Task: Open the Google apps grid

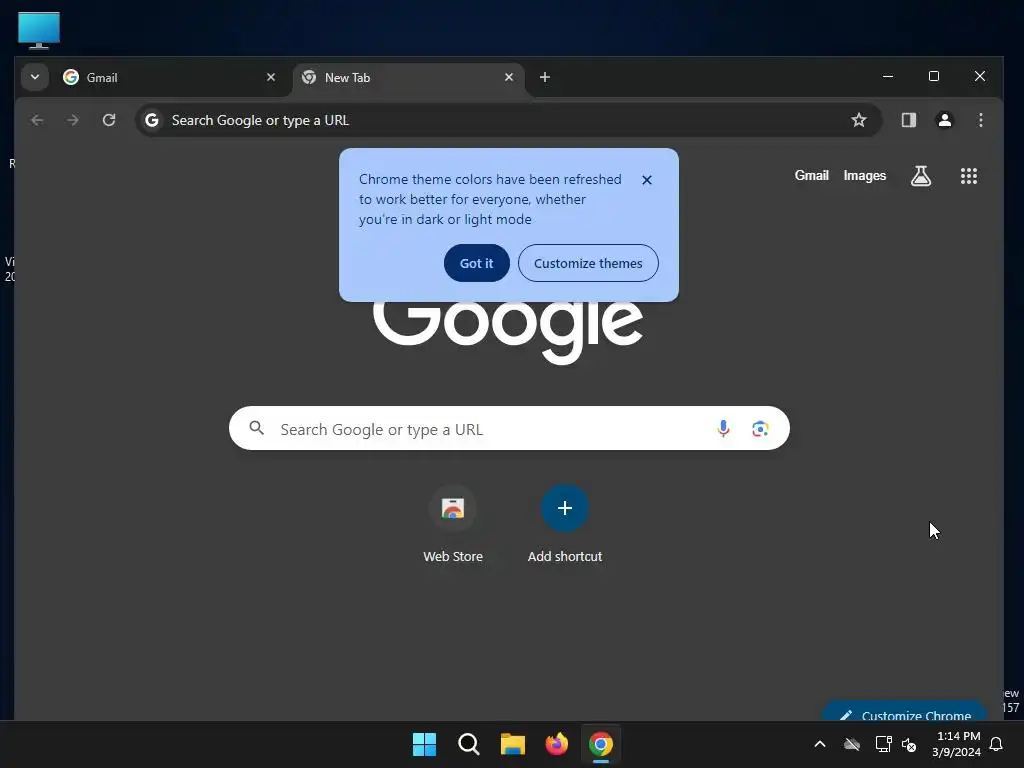Action: [968, 176]
